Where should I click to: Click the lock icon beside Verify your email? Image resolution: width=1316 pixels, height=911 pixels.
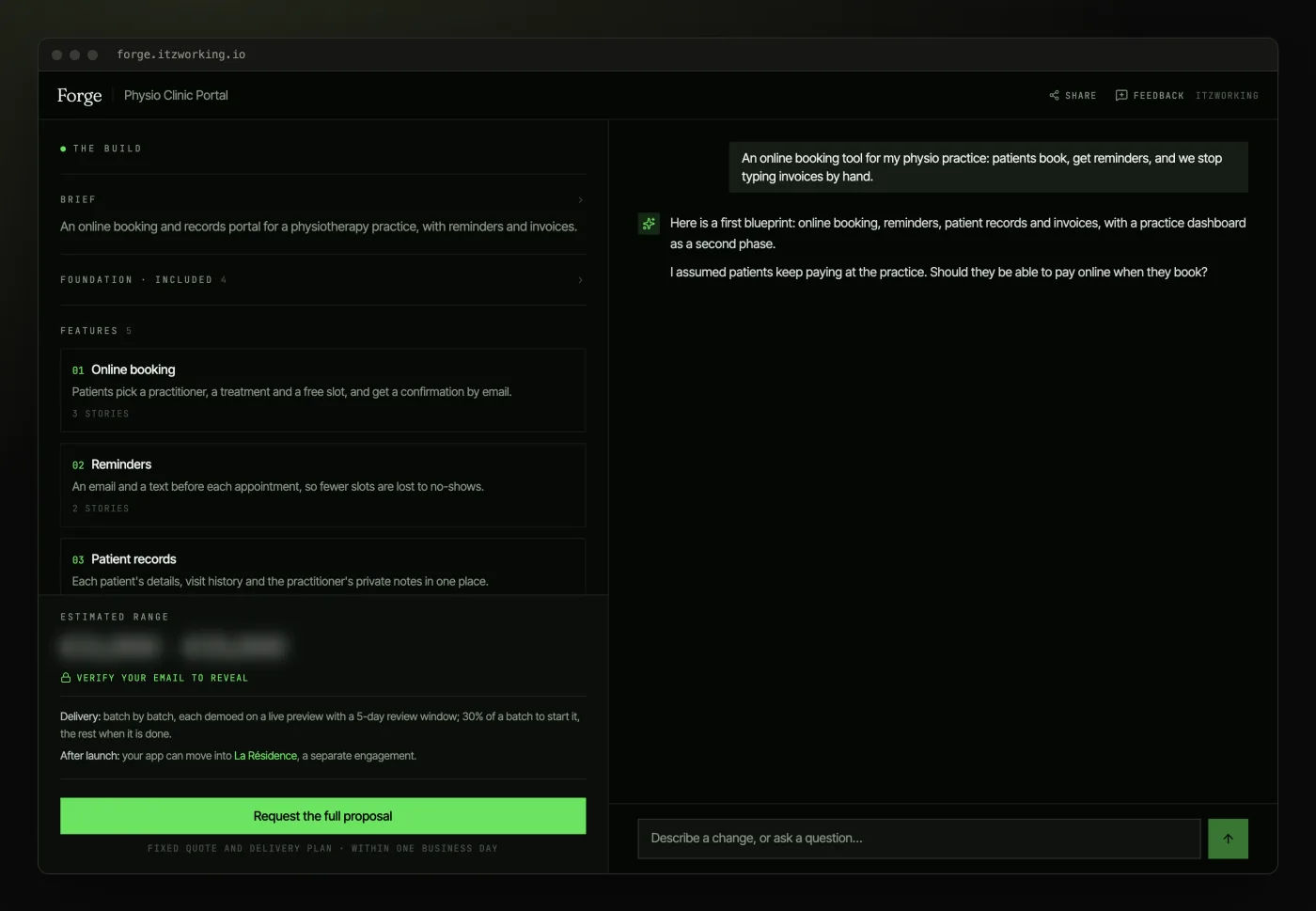(x=66, y=678)
